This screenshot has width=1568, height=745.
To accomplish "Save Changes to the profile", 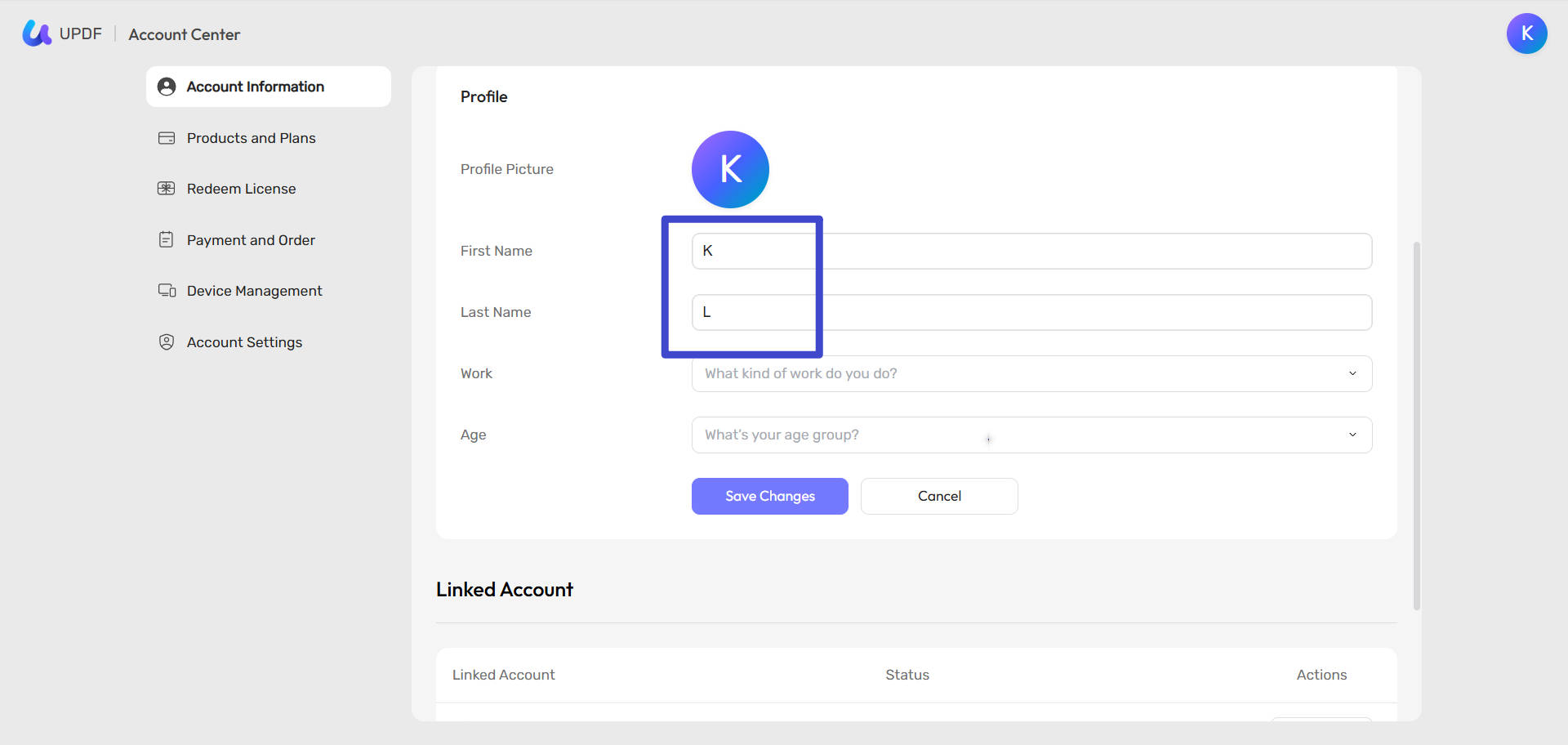I will click(770, 496).
